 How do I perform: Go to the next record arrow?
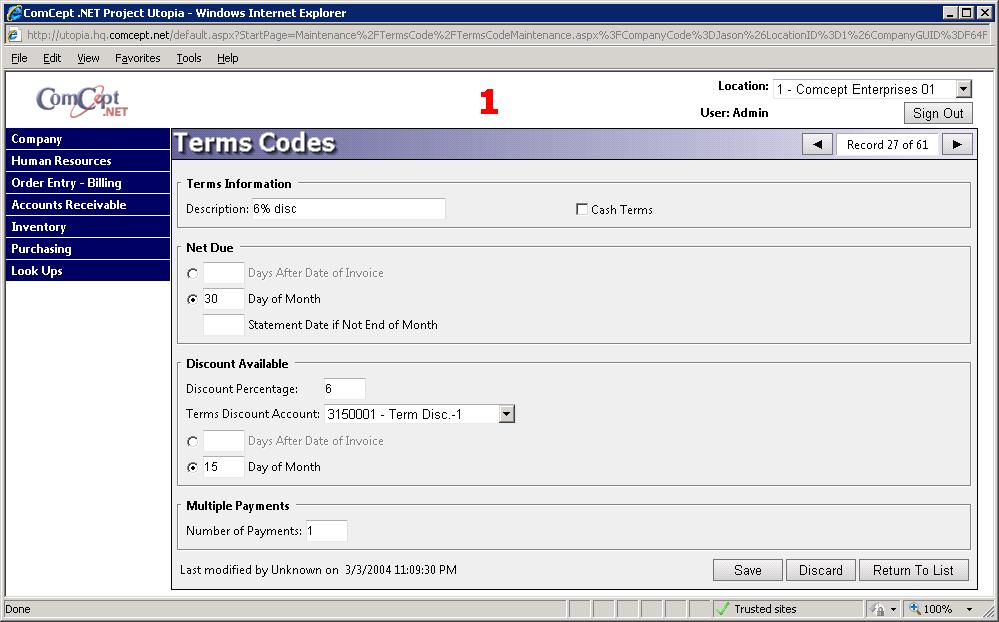coord(957,145)
